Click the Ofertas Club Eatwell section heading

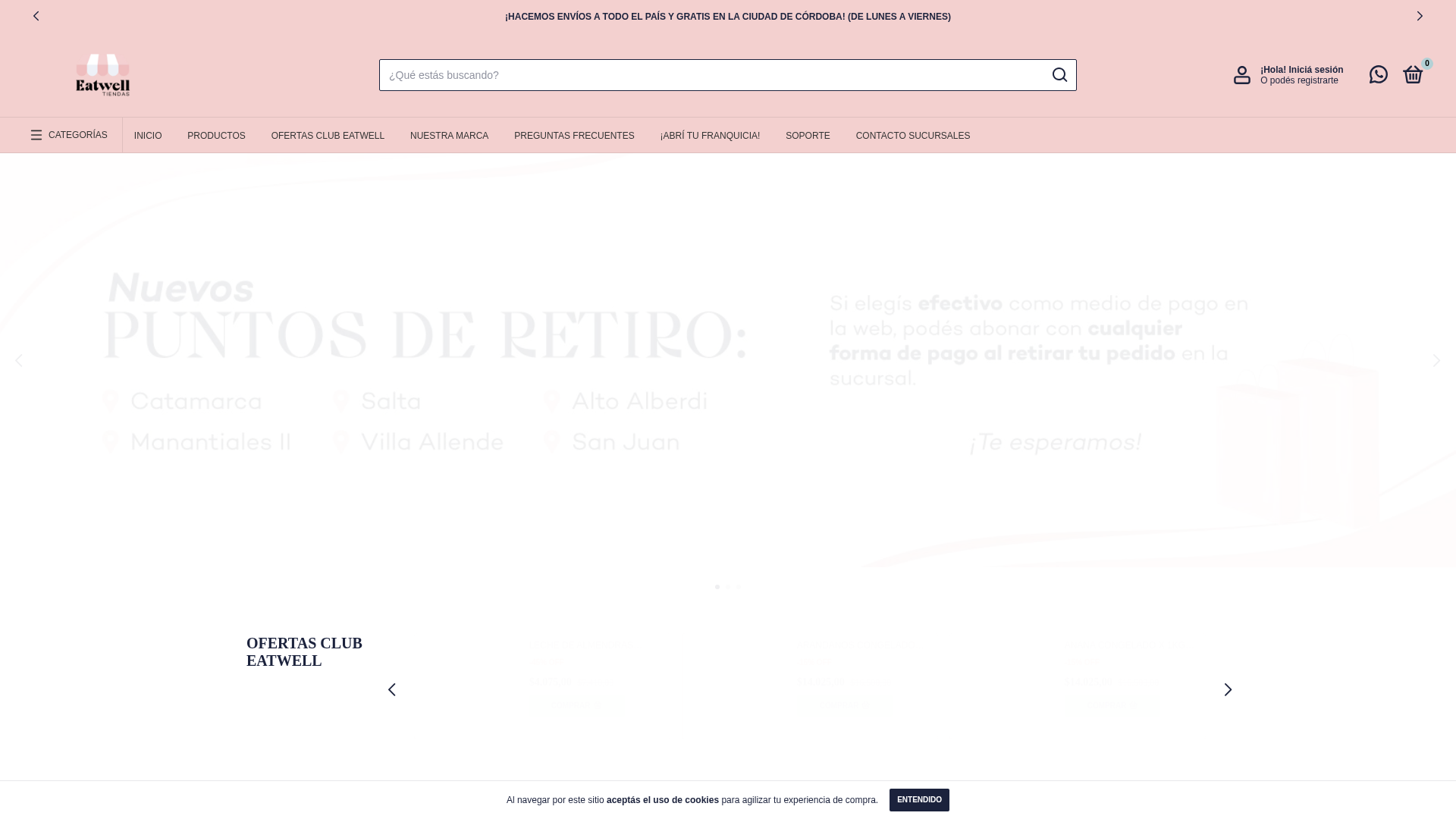(x=304, y=652)
